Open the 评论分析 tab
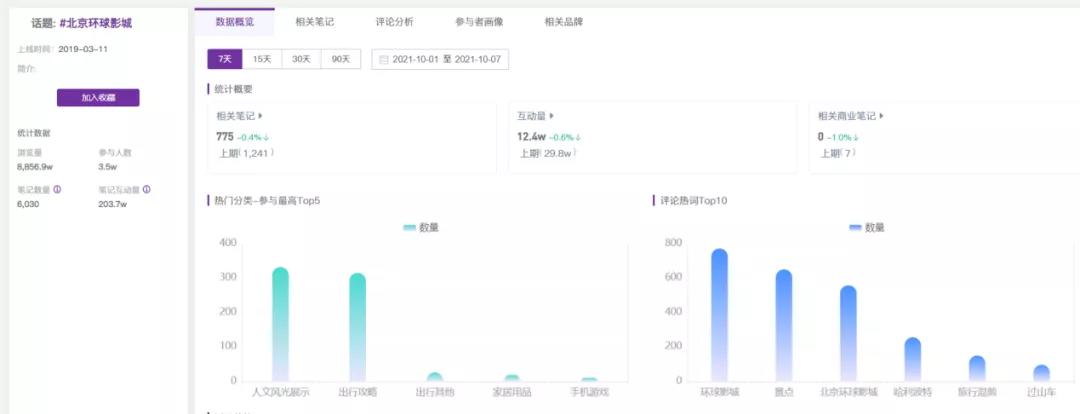This screenshot has width=1080, height=414. (x=395, y=21)
